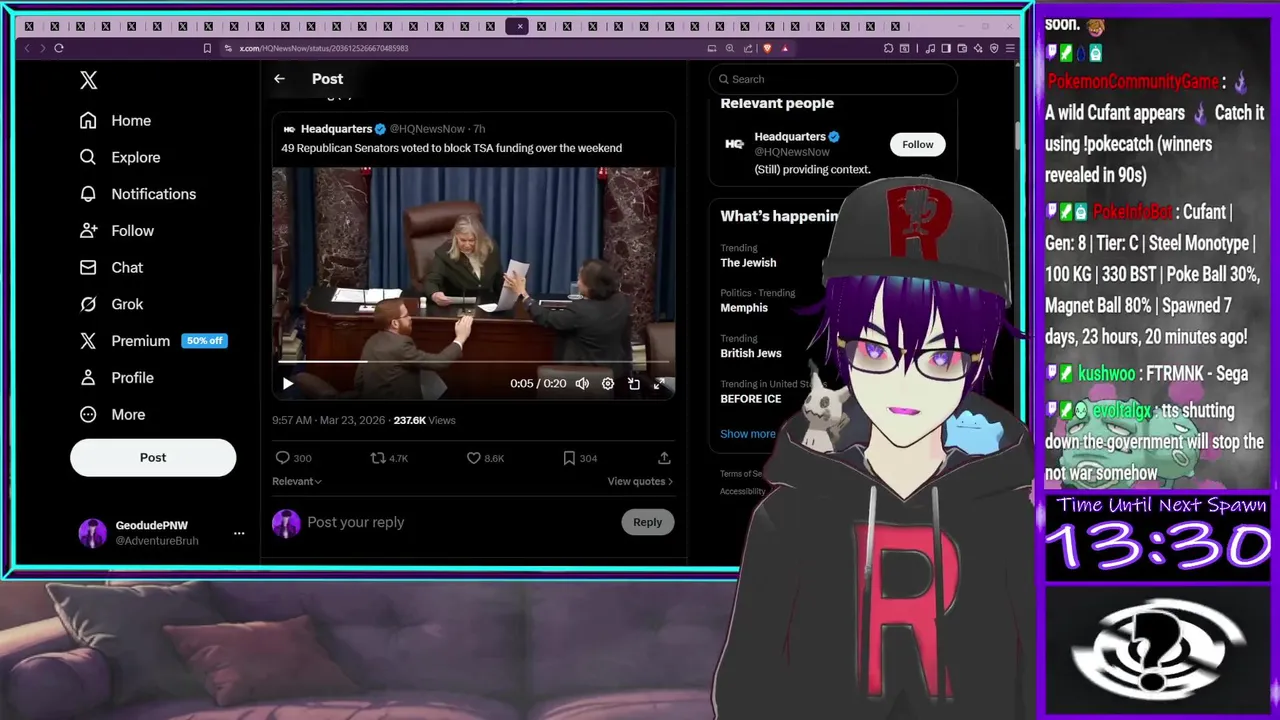Click the Headquarters avatar on the post
This screenshot has height=720, width=1280.
[289, 129]
